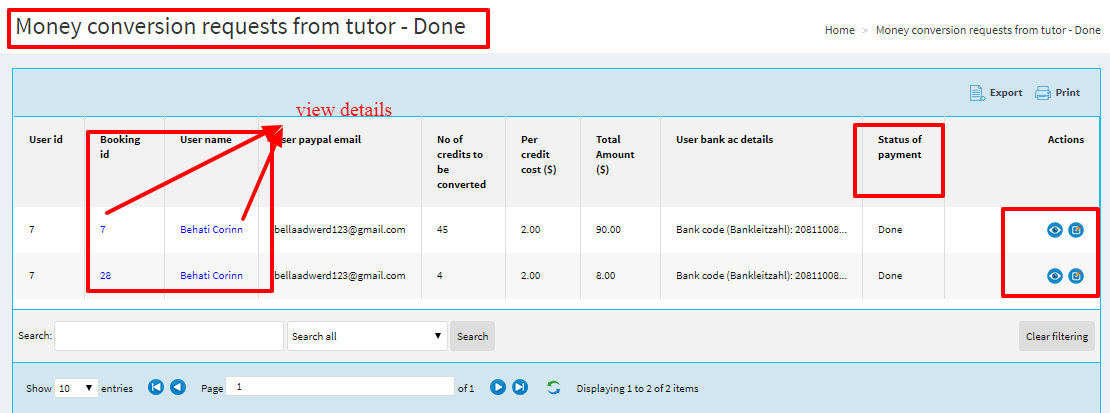Go to previous page of results
Image resolution: width=1110 pixels, height=413 pixels.
click(x=177, y=387)
